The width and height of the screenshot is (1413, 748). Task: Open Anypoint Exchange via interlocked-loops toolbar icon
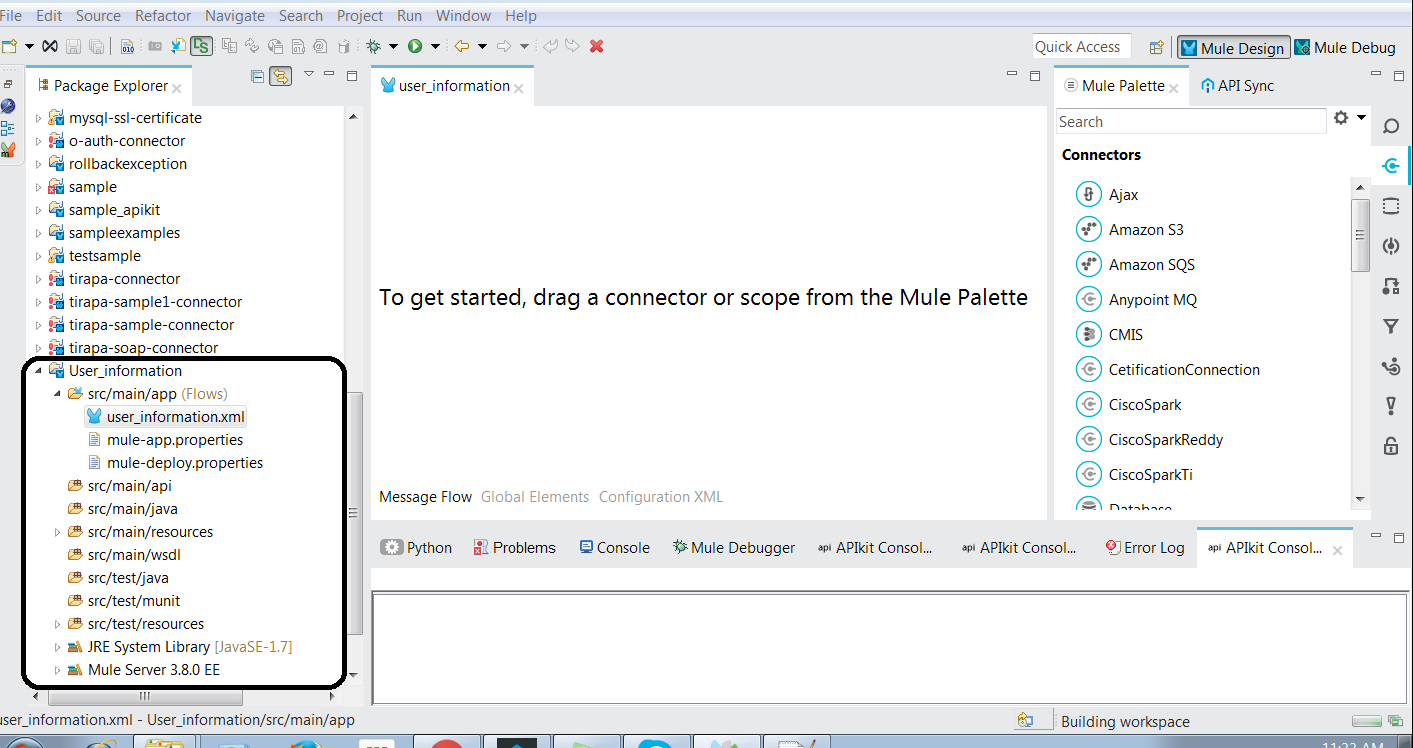point(50,46)
